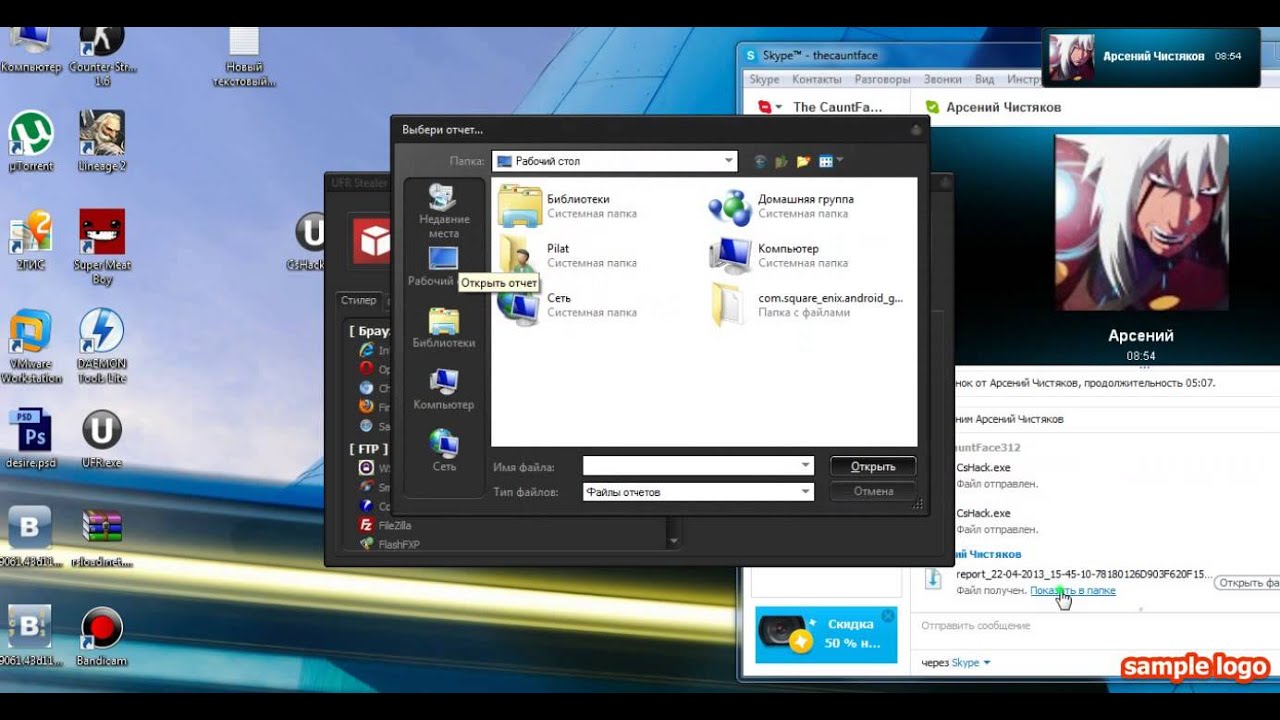Expand the Тип файлов dropdown
1280x720 pixels.
[806, 491]
